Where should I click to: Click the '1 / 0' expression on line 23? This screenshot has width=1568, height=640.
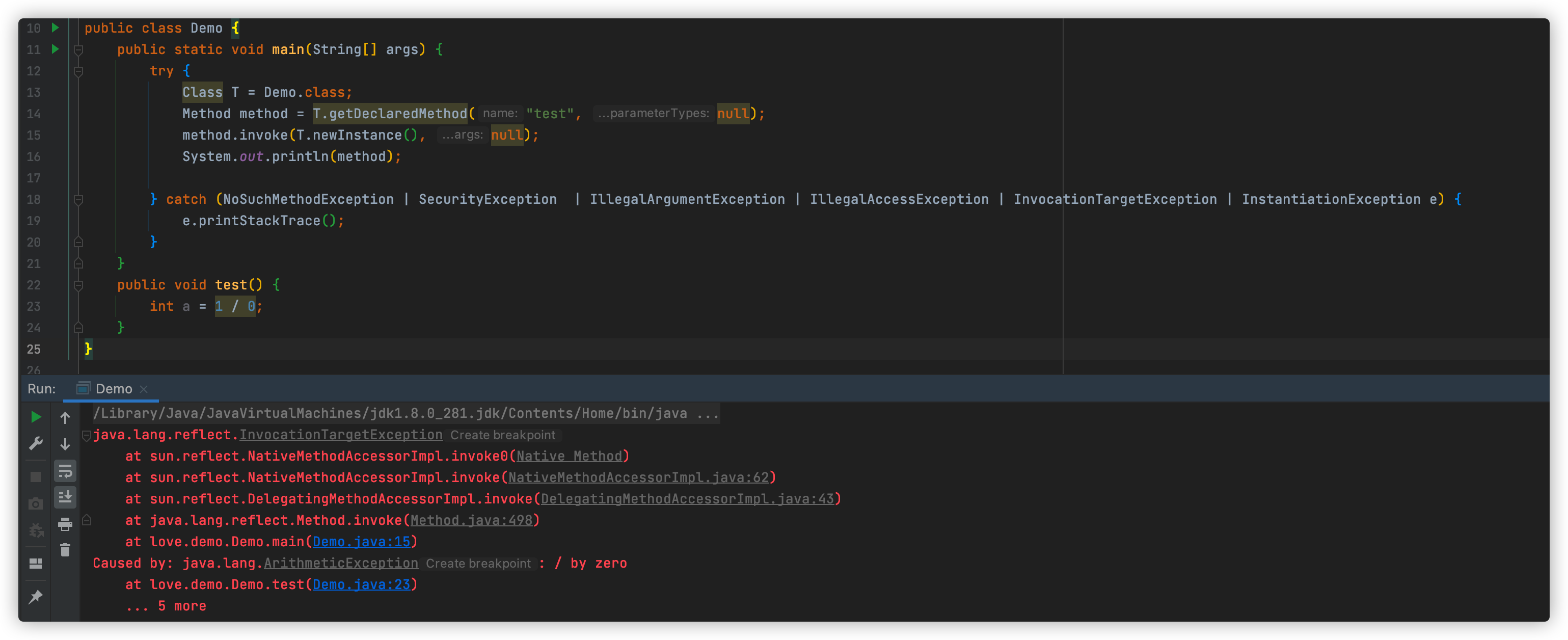[x=235, y=306]
